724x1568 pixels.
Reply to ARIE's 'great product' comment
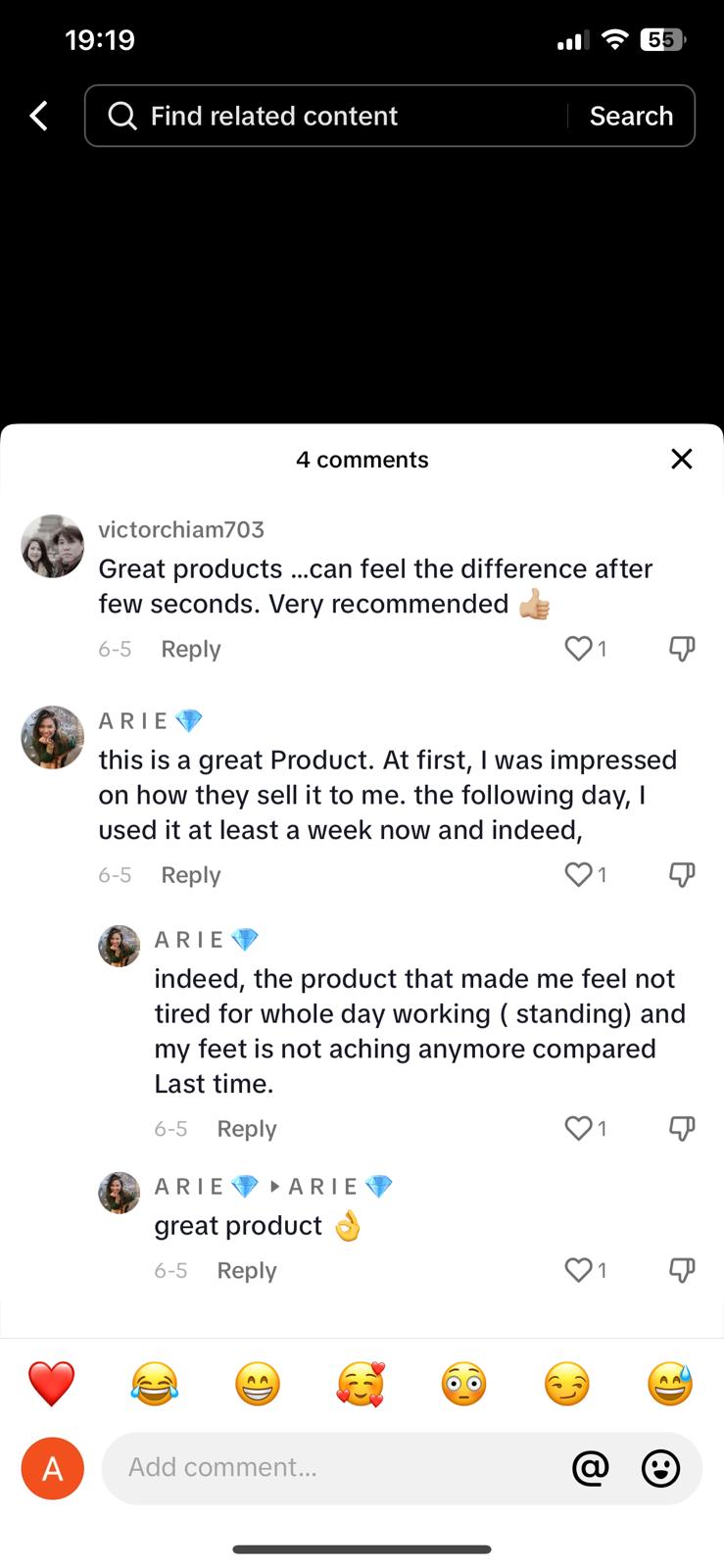[x=247, y=1270]
